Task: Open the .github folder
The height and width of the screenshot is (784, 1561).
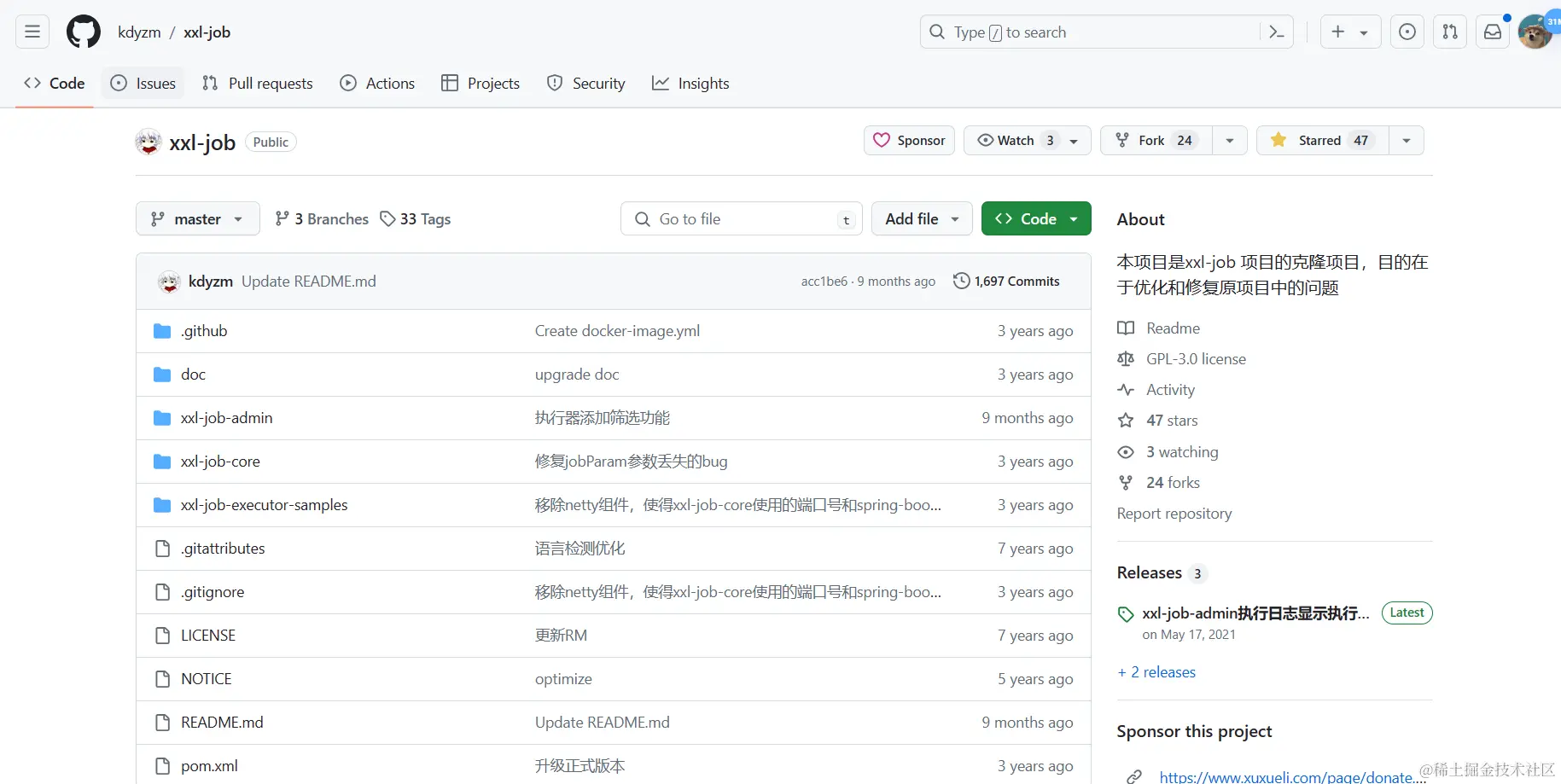Action: click(x=204, y=331)
